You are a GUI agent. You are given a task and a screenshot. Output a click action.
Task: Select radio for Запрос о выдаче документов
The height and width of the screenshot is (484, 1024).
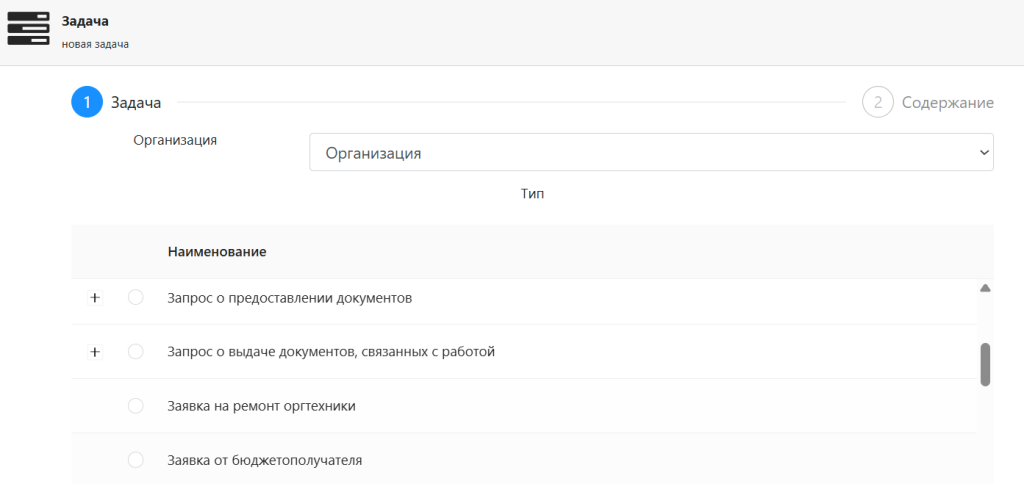point(135,352)
